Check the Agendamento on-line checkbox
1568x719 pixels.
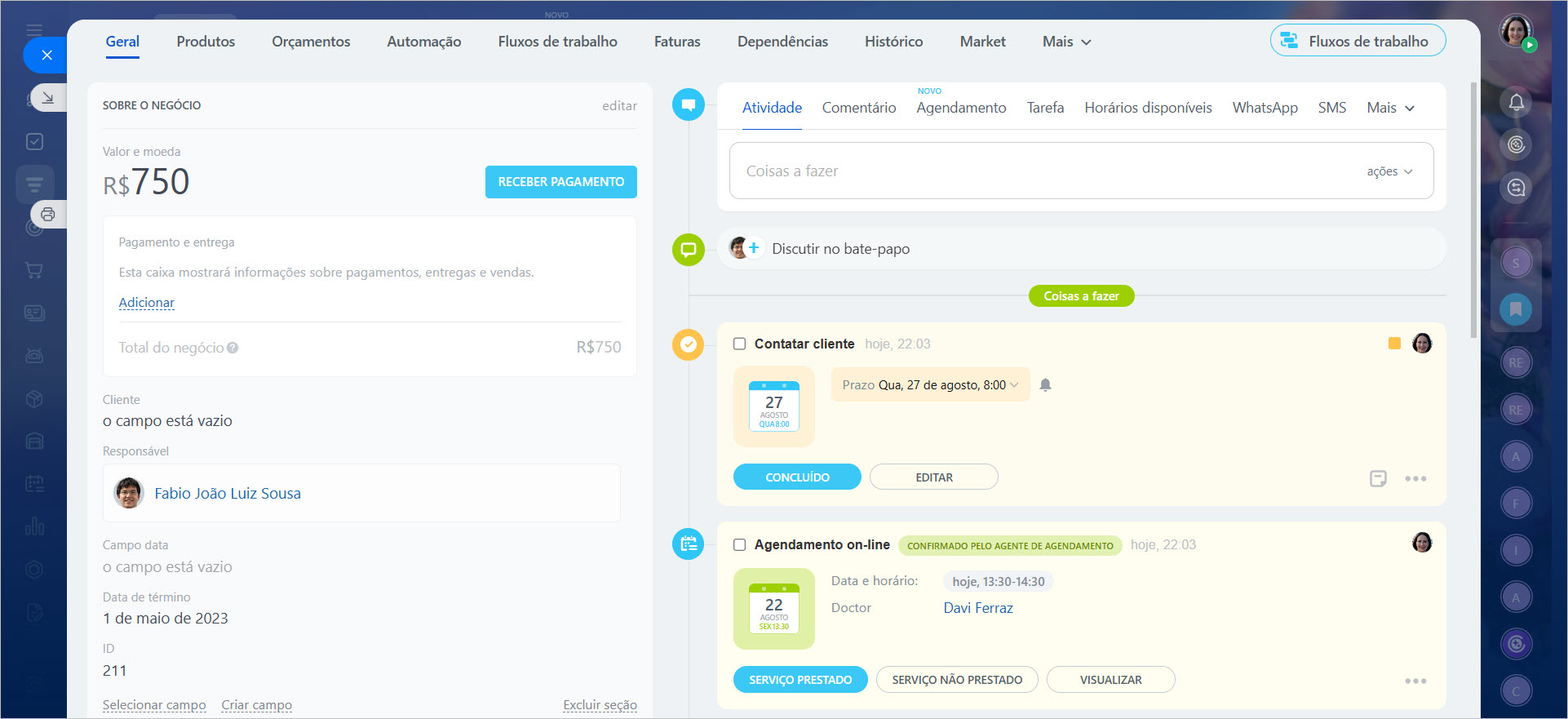(739, 545)
